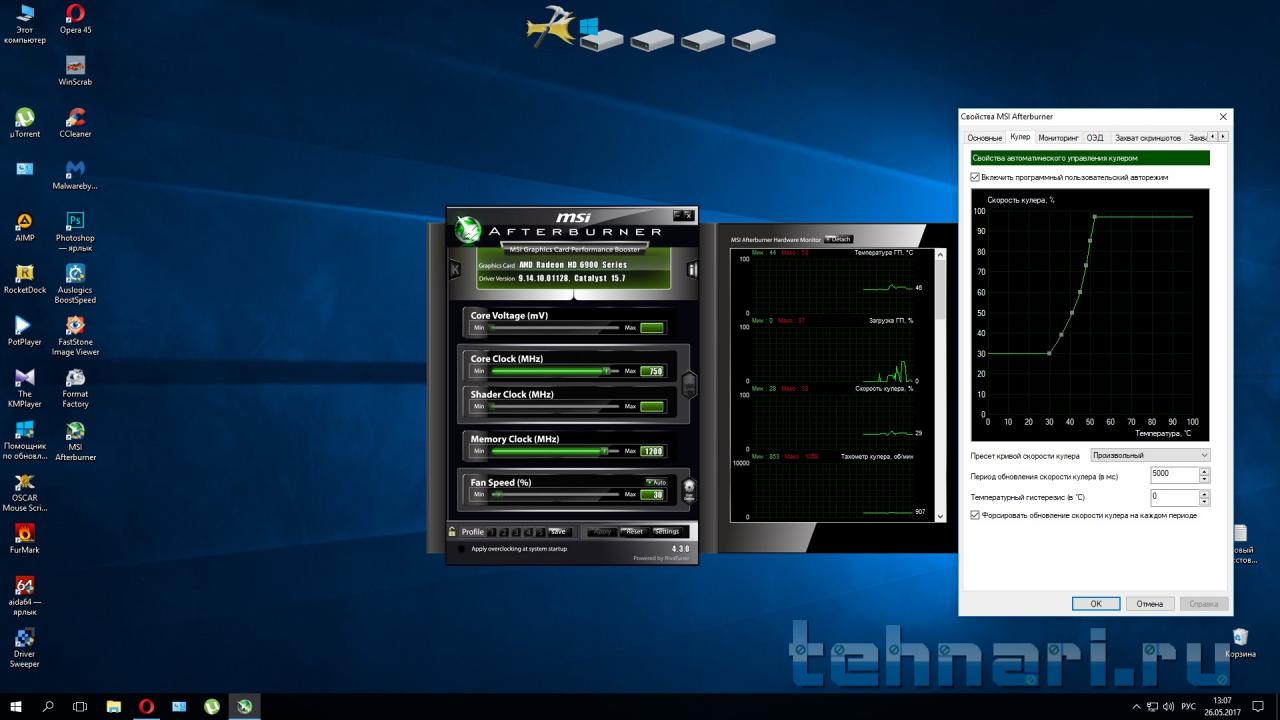Toggle the clock link button between Core and Shader
The image size is (1280, 720).
[688, 384]
